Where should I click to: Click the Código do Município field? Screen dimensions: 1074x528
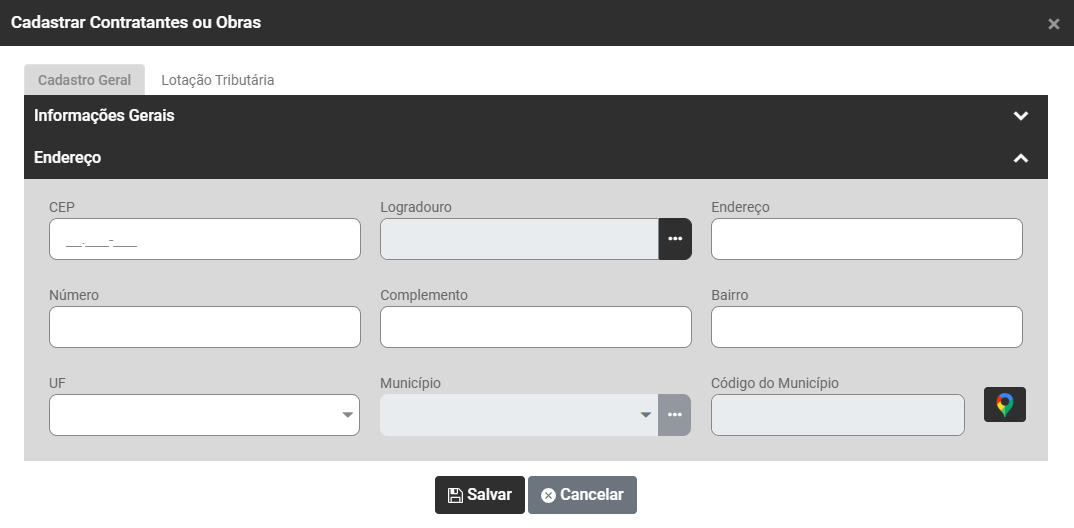pyautogui.click(x=837, y=415)
